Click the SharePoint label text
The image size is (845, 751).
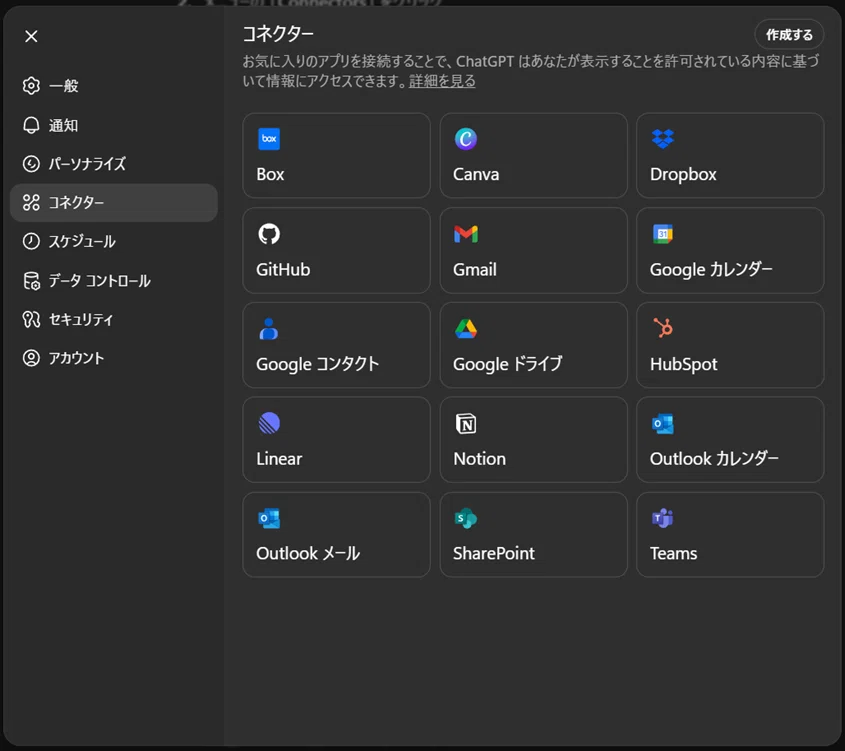coord(494,553)
